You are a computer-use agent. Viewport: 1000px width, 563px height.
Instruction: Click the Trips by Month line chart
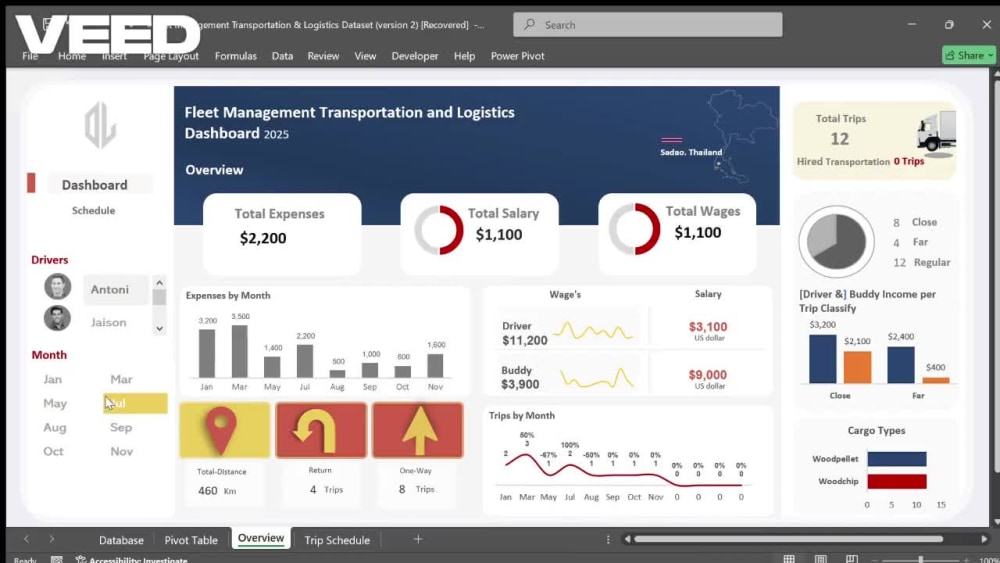coord(623,469)
